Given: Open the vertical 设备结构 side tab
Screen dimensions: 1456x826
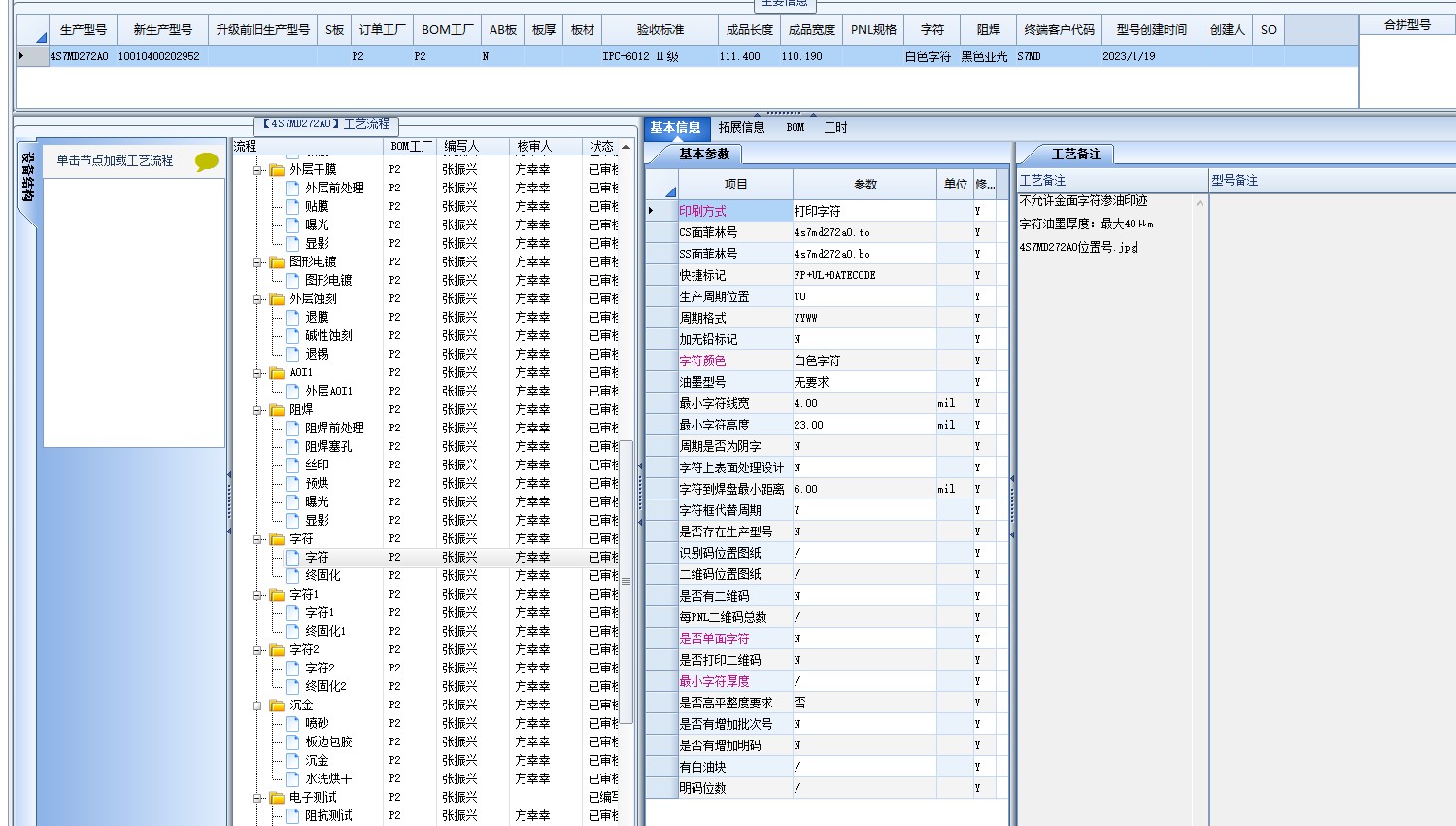Looking at the screenshot, I should click(x=28, y=177).
